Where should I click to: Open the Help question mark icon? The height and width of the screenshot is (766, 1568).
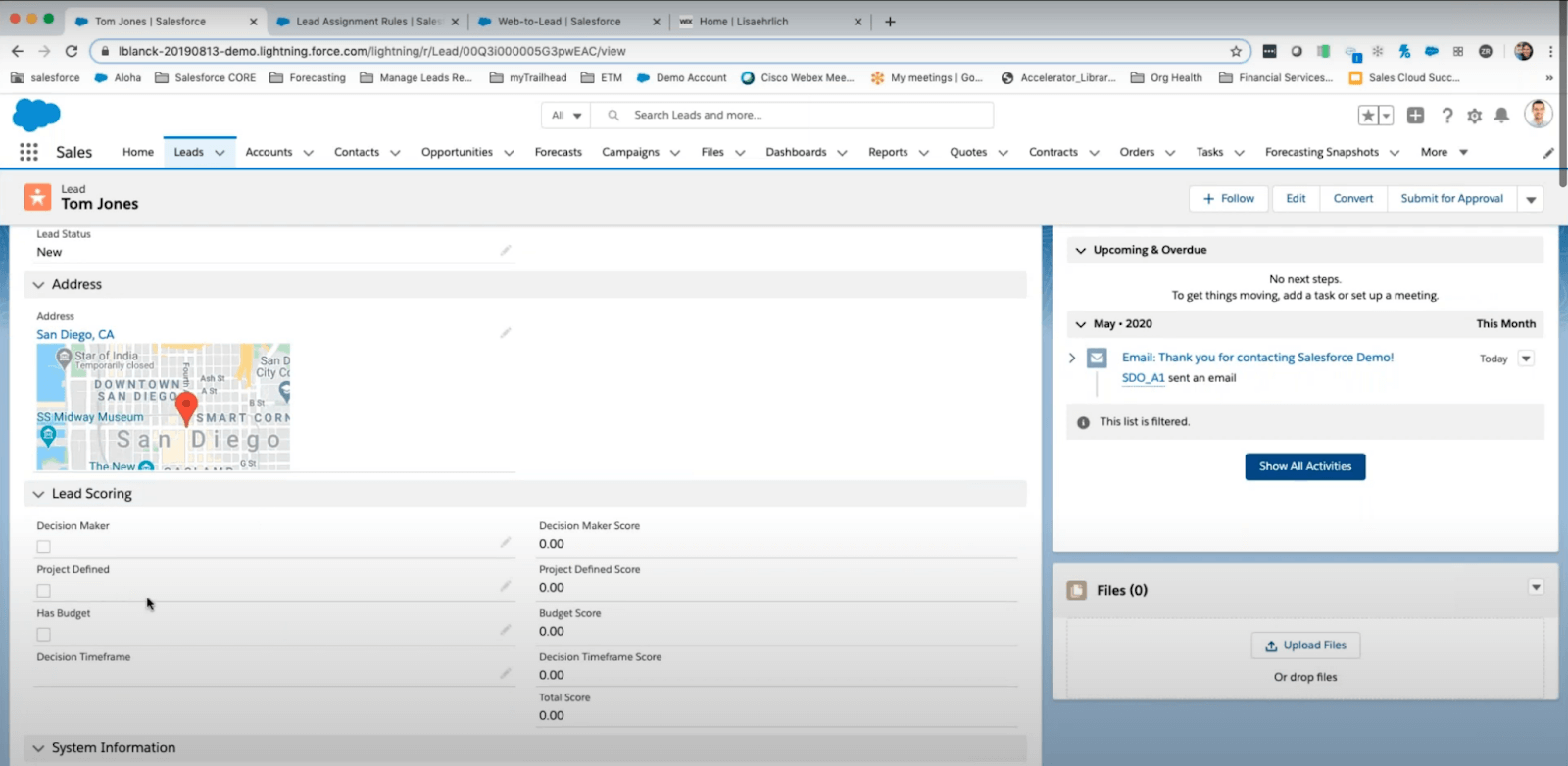[1446, 116]
